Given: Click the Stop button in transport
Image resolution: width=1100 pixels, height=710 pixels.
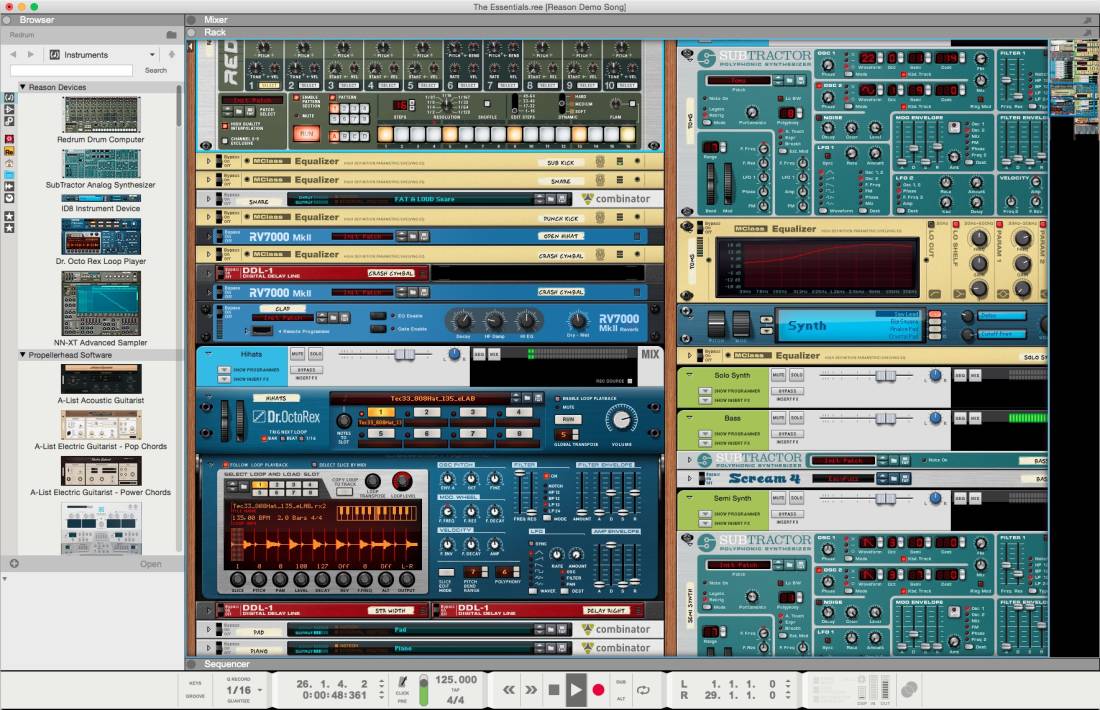Looking at the screenshot, I should pos(554,690).
